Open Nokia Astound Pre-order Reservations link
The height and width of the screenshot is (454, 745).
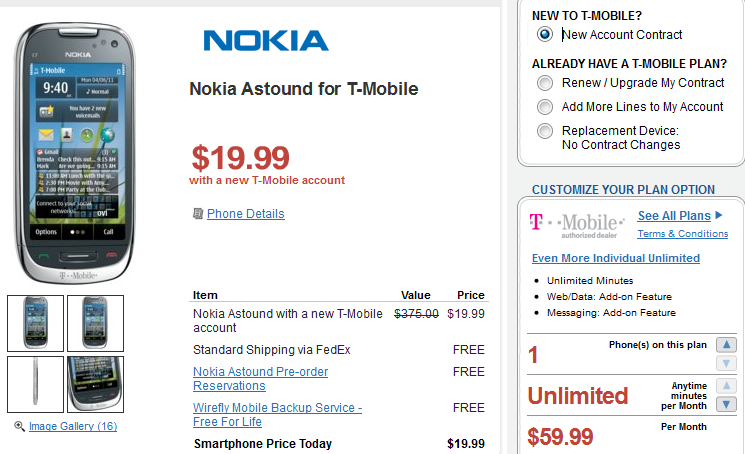pyautogui.click(x=260, y=379)
